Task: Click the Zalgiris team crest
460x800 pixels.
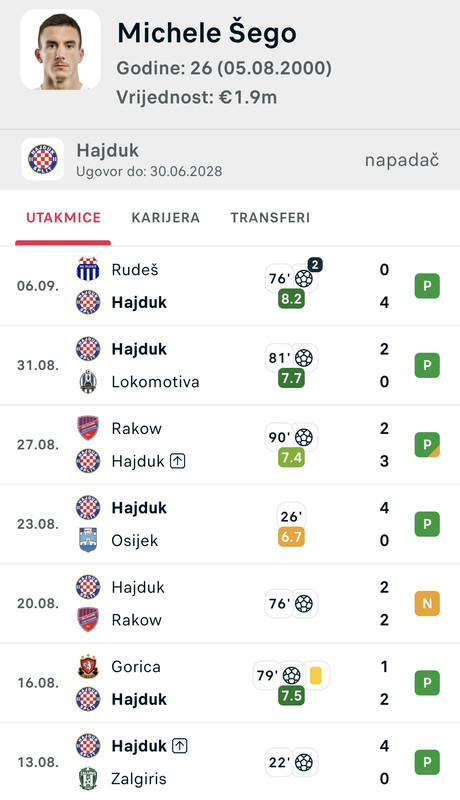Action: (x=88, y=779)
